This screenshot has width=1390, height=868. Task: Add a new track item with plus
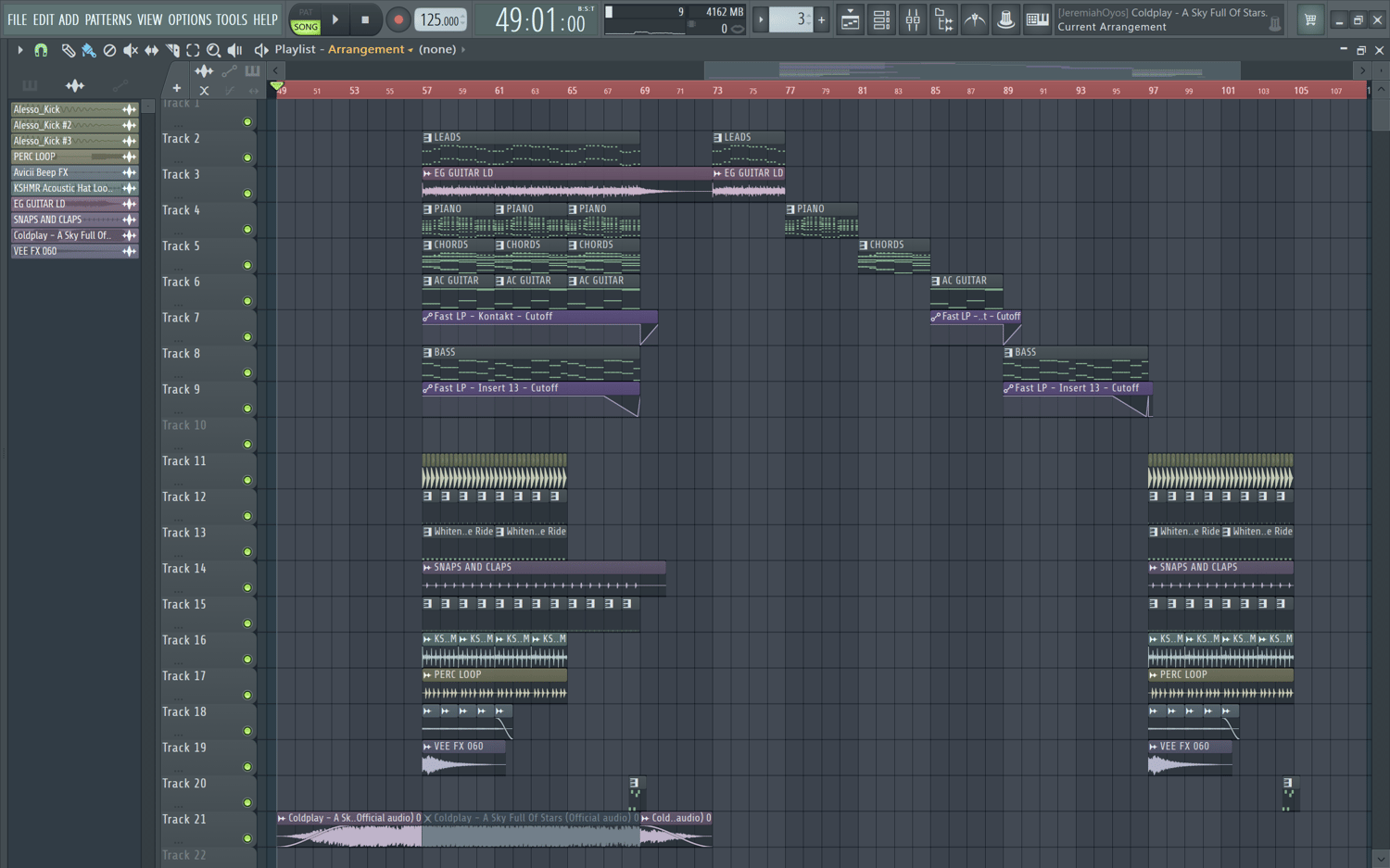[x=176, y=89]
